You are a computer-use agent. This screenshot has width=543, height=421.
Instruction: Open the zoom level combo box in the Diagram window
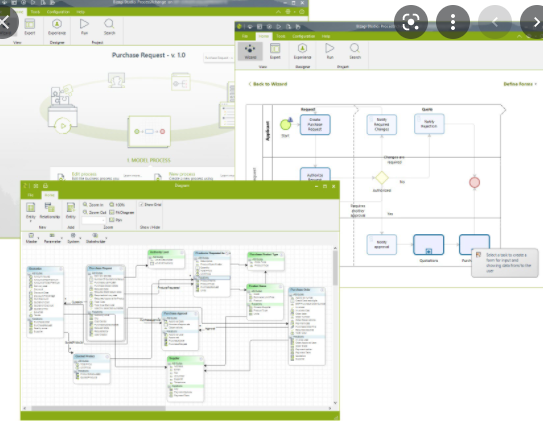(94, 220)
